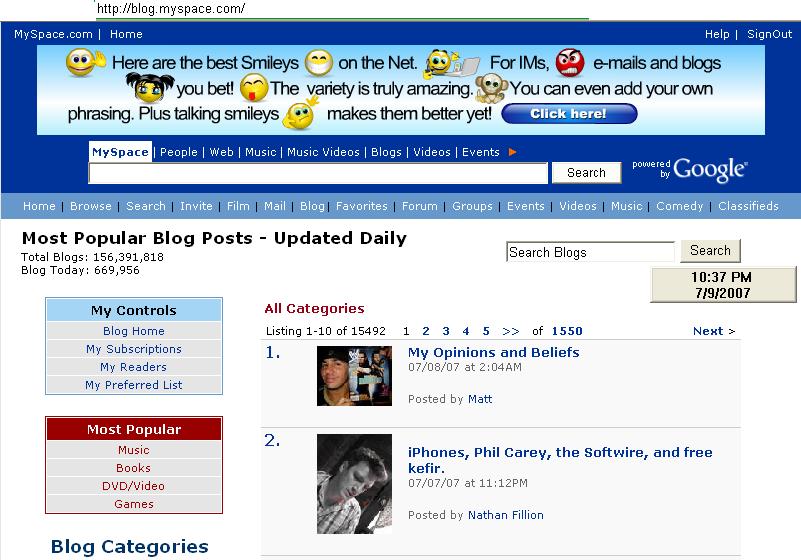The width and height of the screenshot is (801, 560).
Task: Open poster Matt's profile link
Action: coord(480,399)
